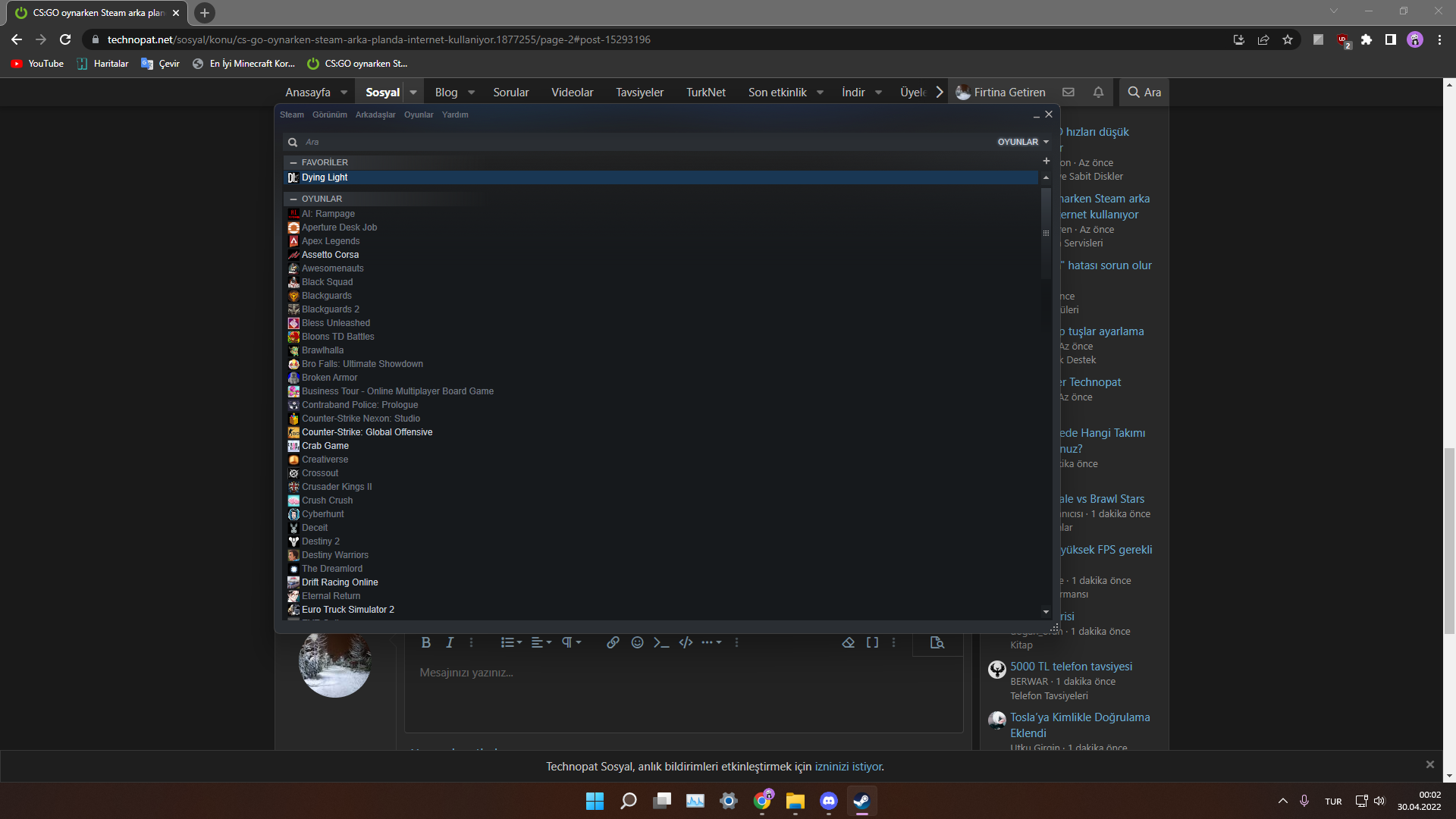Toggle italic formatting in editor
Viewport: 1456px width, 819px height.
click(450, 643)
